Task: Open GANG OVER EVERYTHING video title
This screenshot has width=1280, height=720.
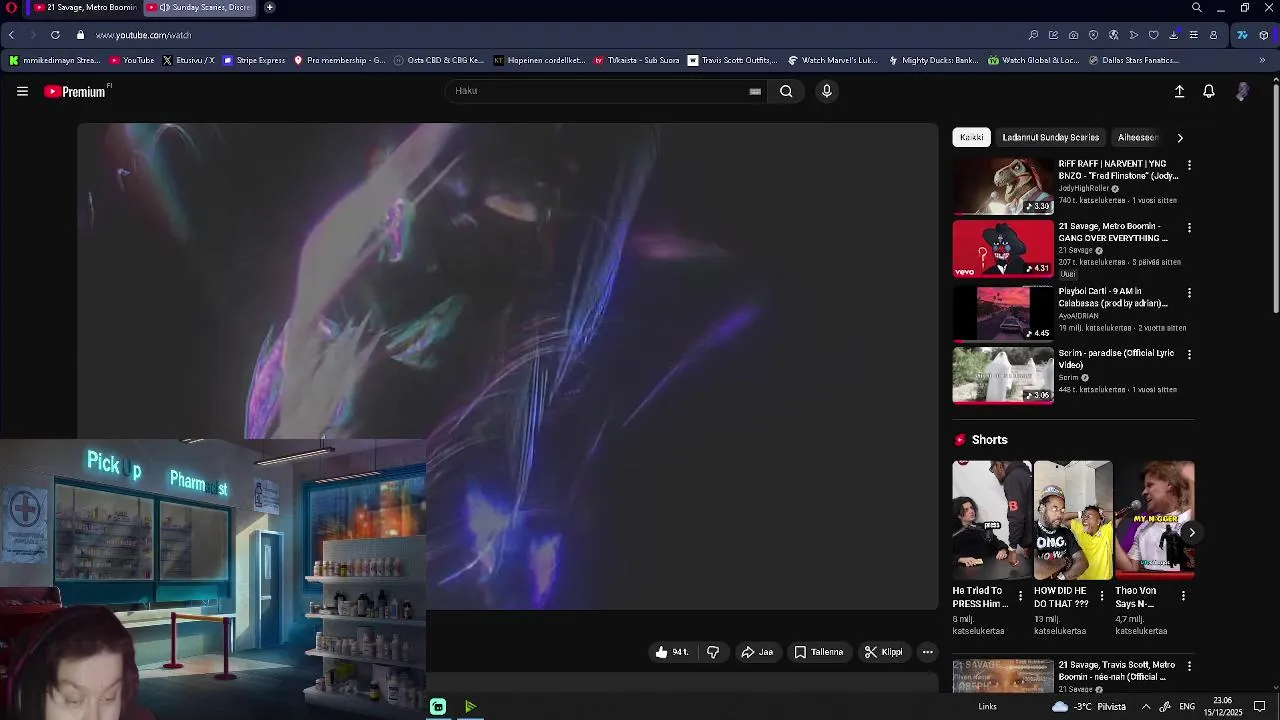Action: (1113, 232)
